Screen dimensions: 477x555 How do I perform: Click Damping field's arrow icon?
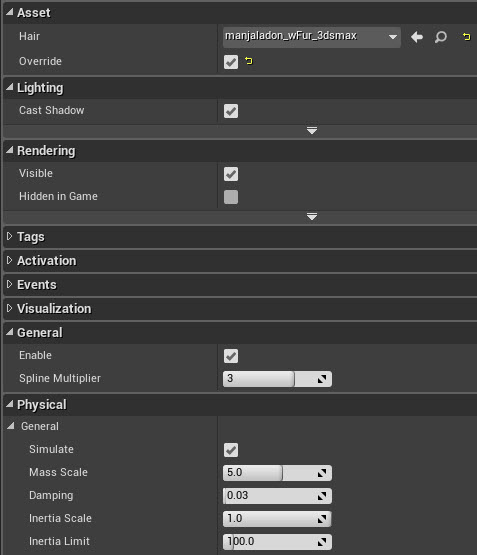point(322,496)
